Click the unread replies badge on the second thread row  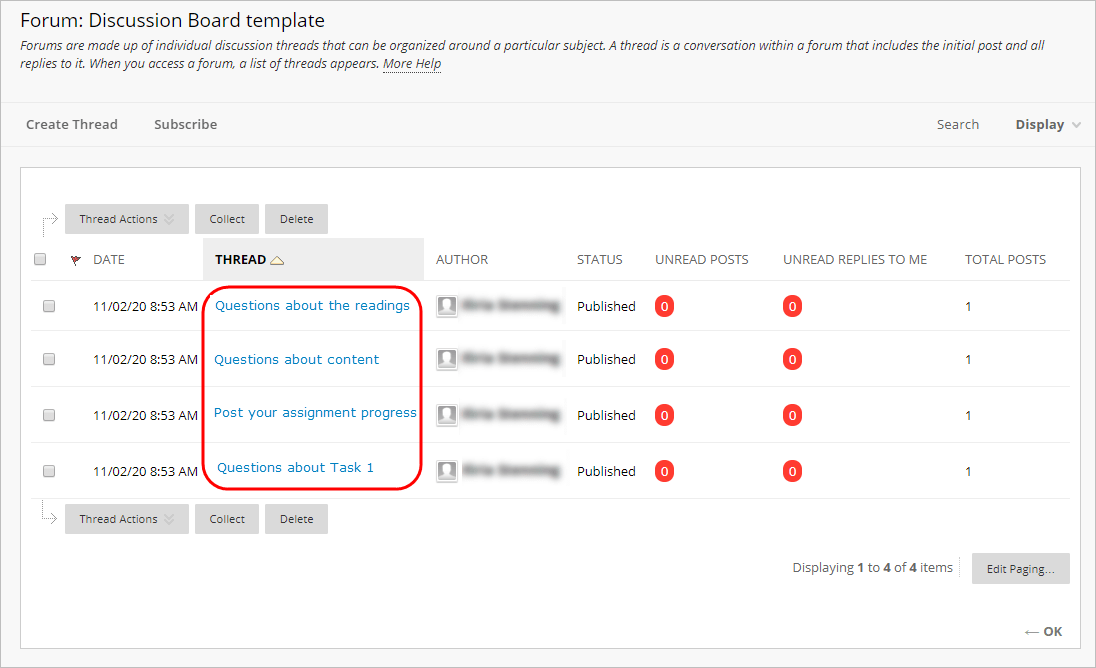(792, 358)
